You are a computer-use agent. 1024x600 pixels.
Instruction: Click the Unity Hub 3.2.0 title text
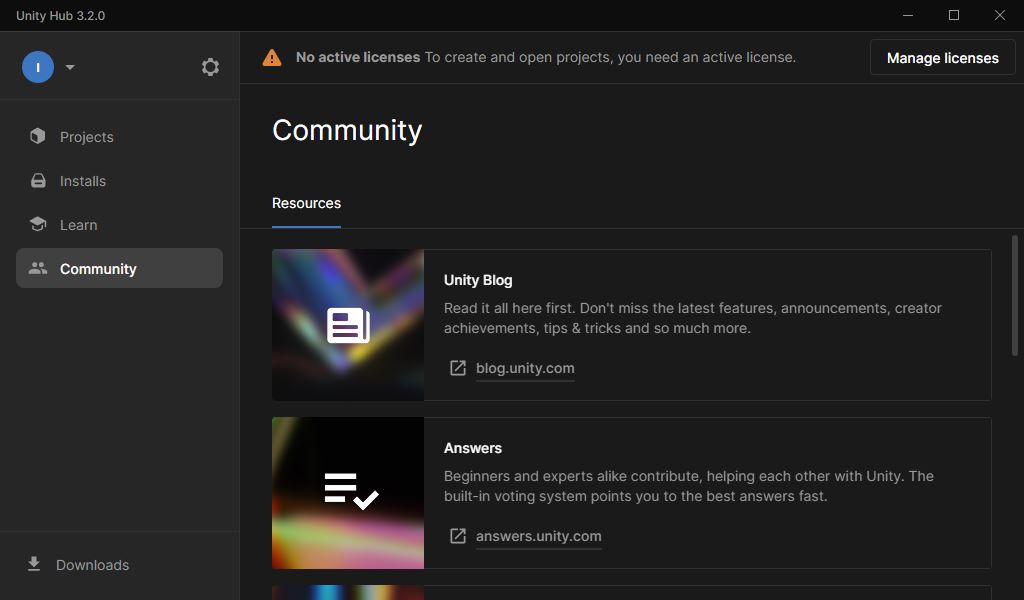[61, 16]
